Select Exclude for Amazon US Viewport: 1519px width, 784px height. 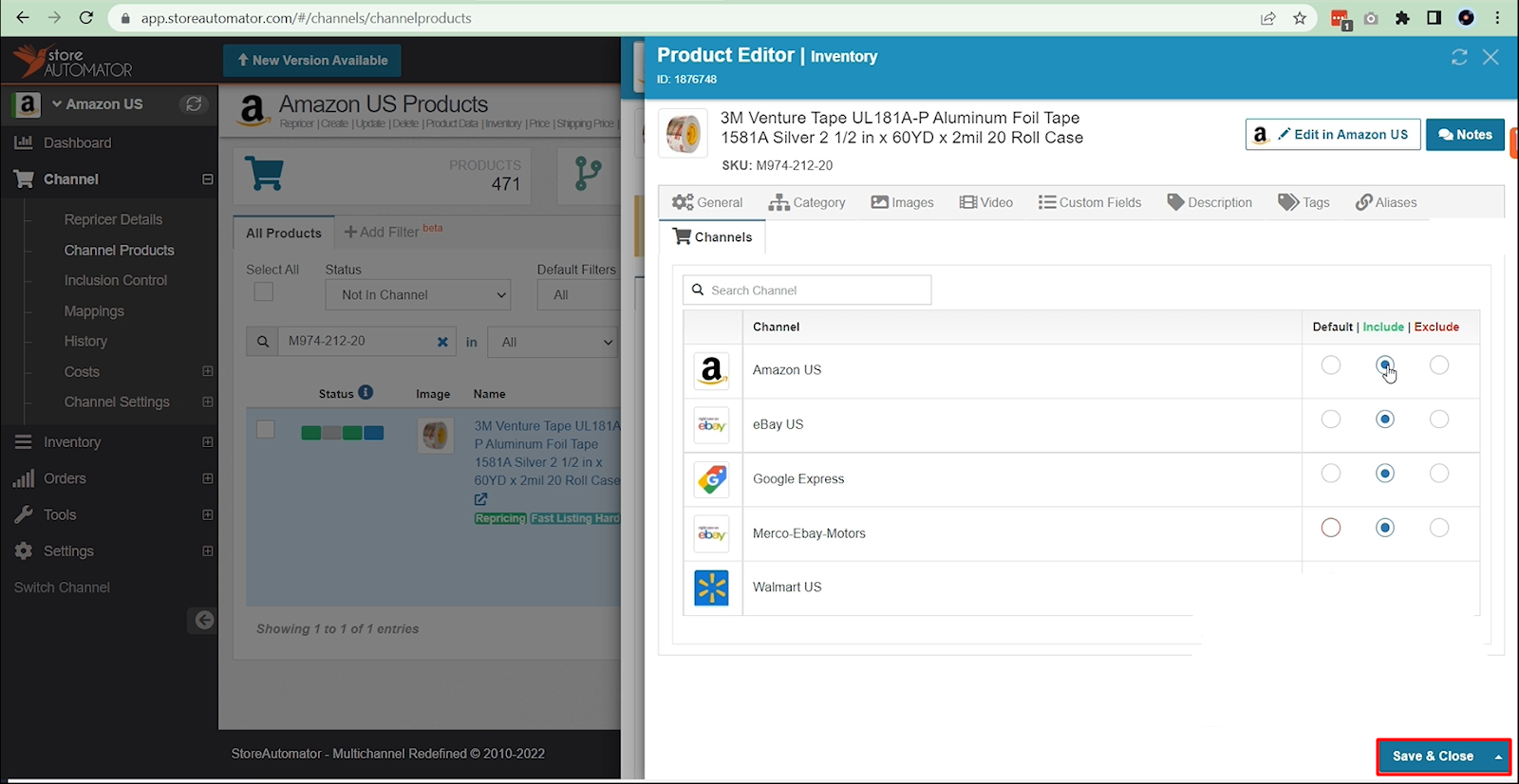(1439, 365)
